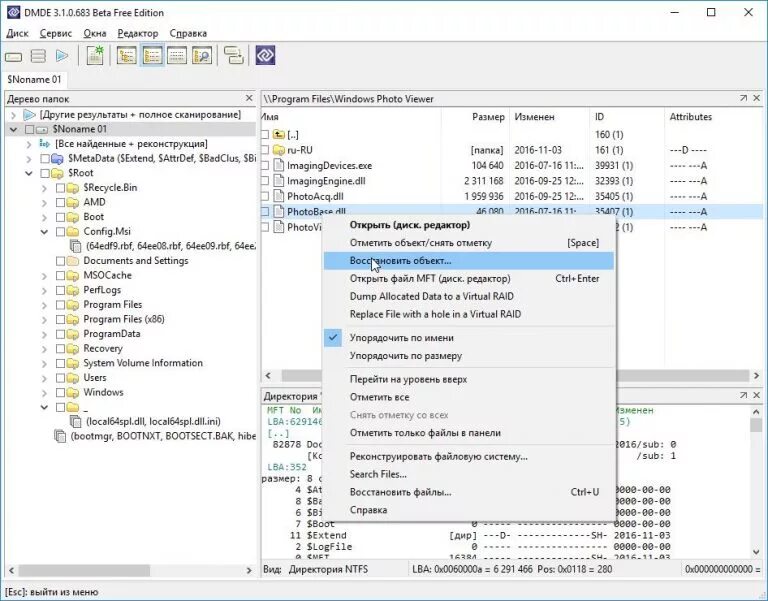Click the up-folder [..] icon
The height and width of the screenshot is (601, 768).
[279, 134]
